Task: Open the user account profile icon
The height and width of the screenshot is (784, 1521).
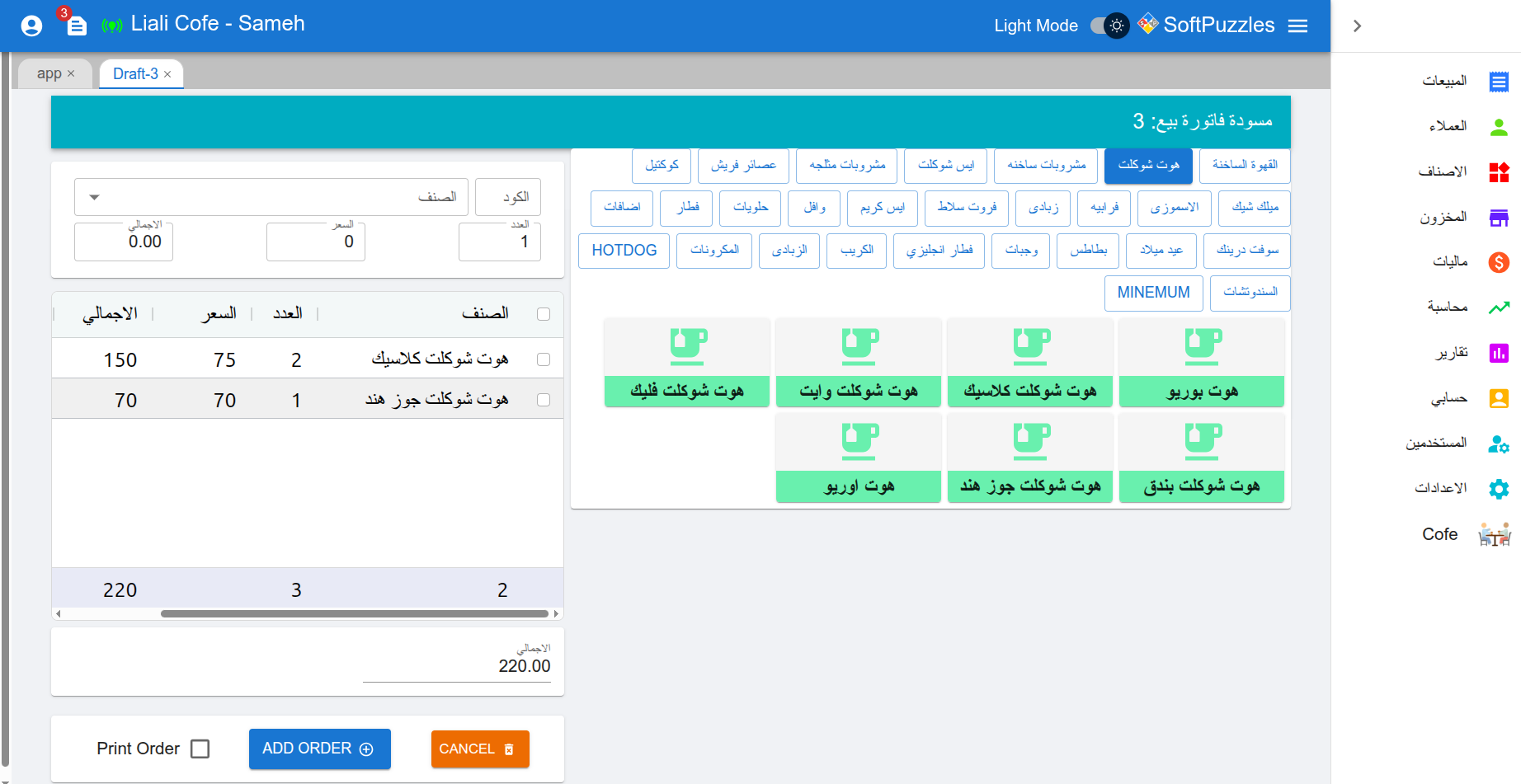Action: coord(31,26)
